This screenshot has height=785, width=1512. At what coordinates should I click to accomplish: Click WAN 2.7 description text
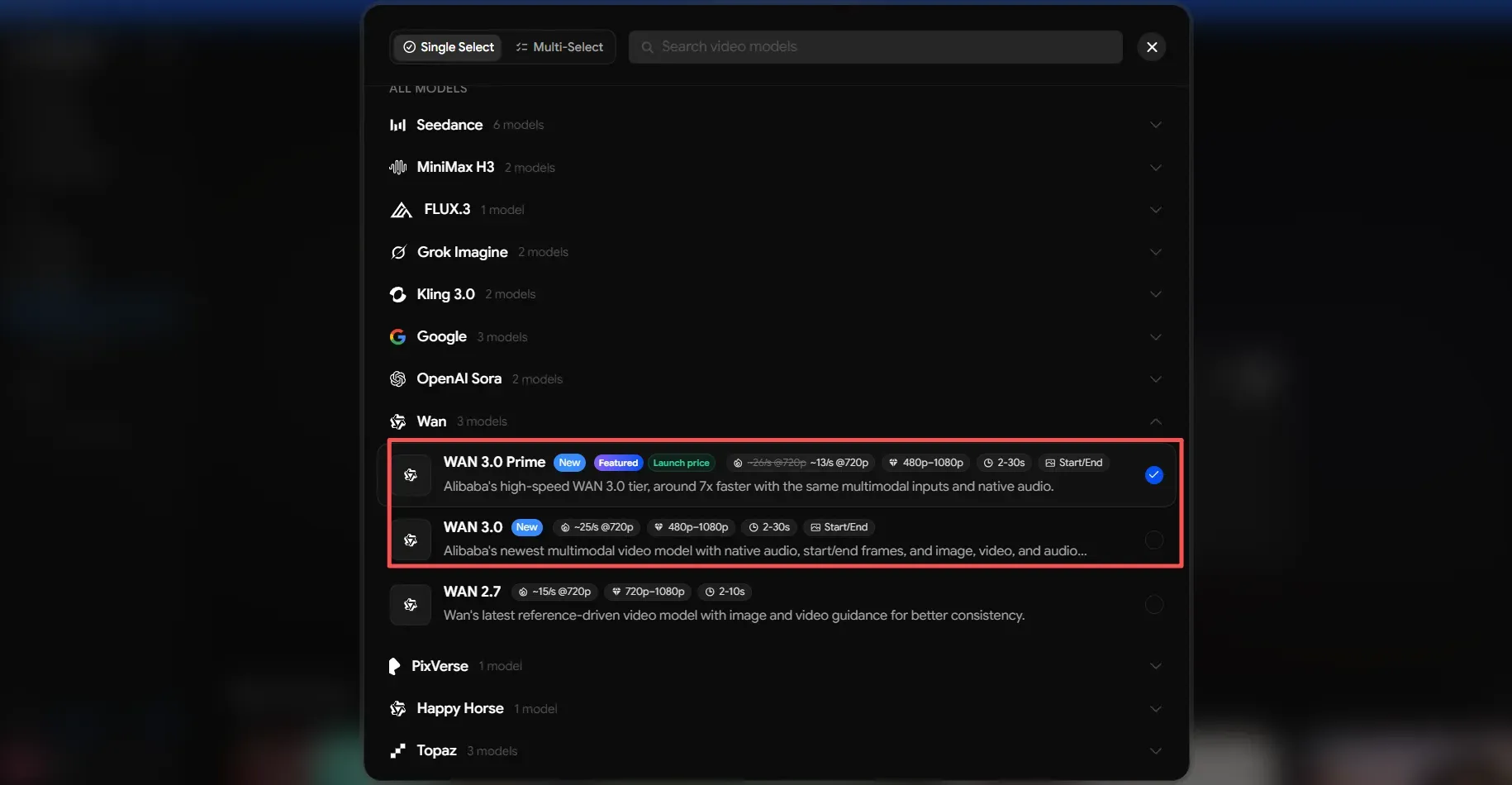point(734,616)
